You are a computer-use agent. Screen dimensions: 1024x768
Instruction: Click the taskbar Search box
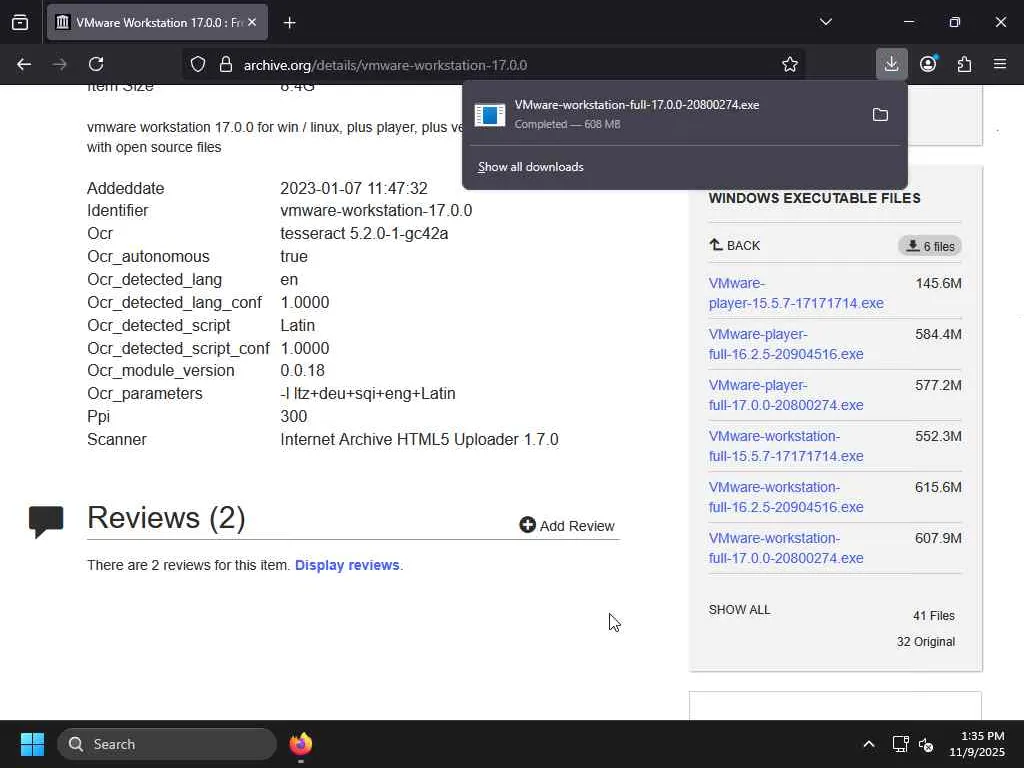(x=167, y=744)
